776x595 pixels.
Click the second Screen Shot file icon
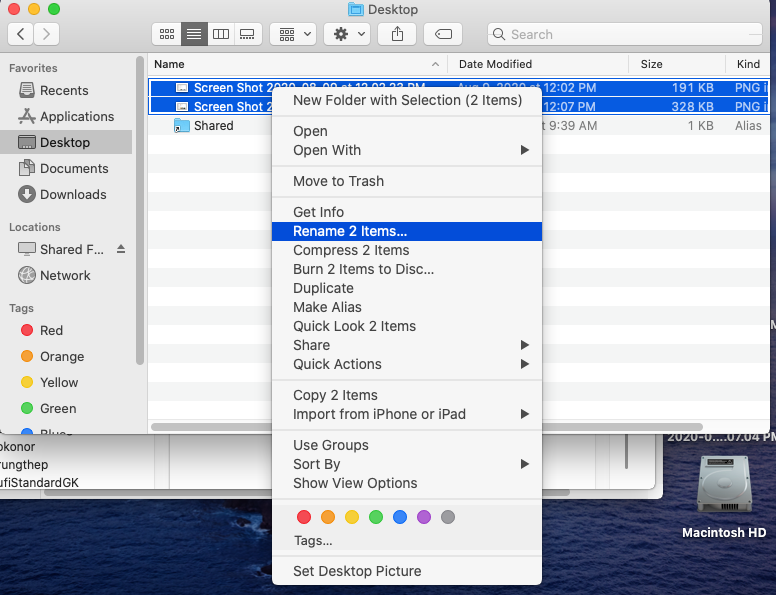coord(182,106)
